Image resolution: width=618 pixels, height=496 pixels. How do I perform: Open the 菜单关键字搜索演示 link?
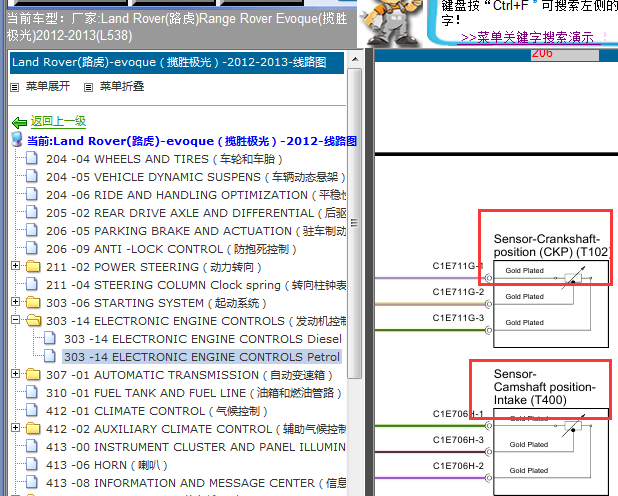(527, 37)
